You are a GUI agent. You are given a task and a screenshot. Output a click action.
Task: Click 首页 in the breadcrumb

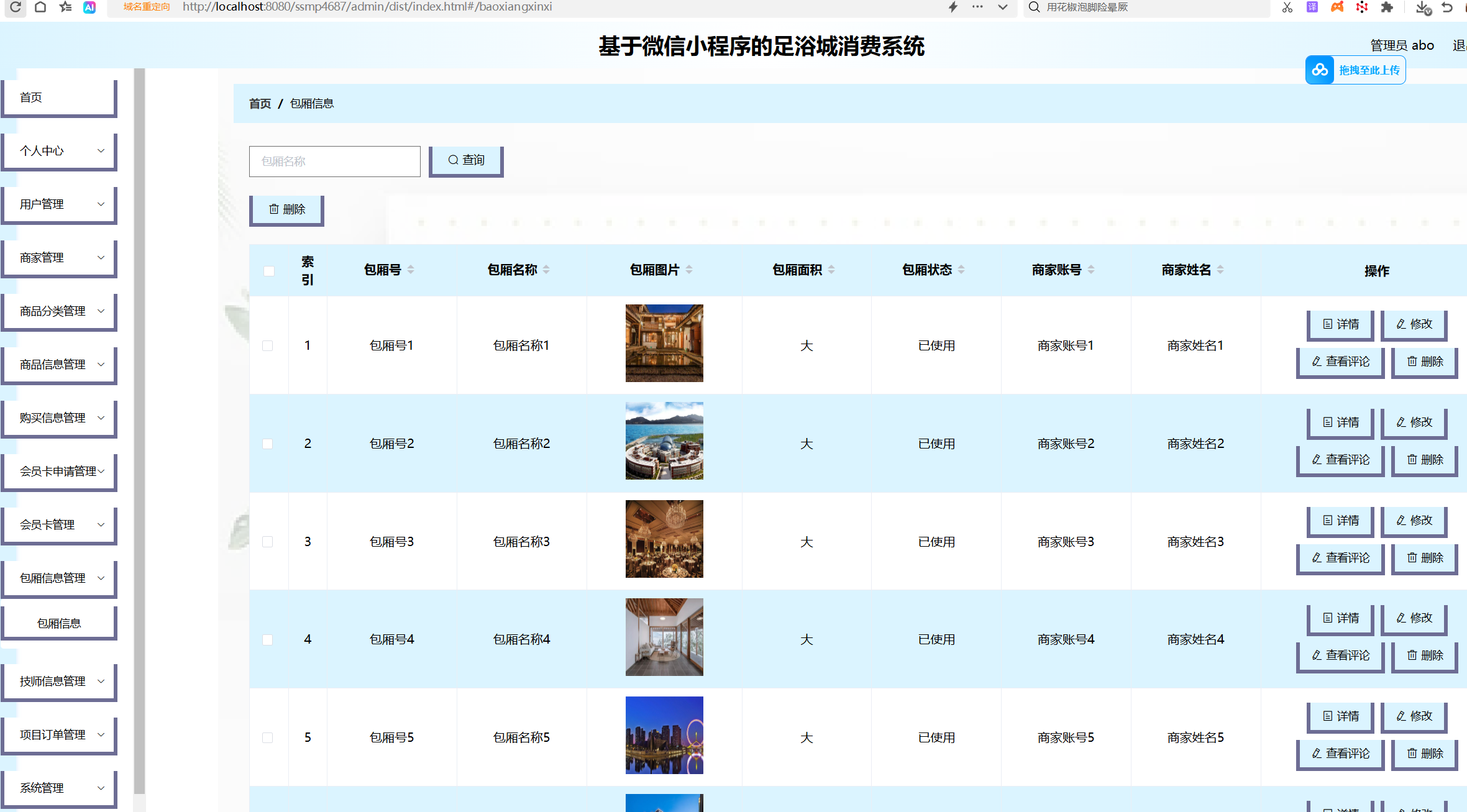(x=260, y=104)
